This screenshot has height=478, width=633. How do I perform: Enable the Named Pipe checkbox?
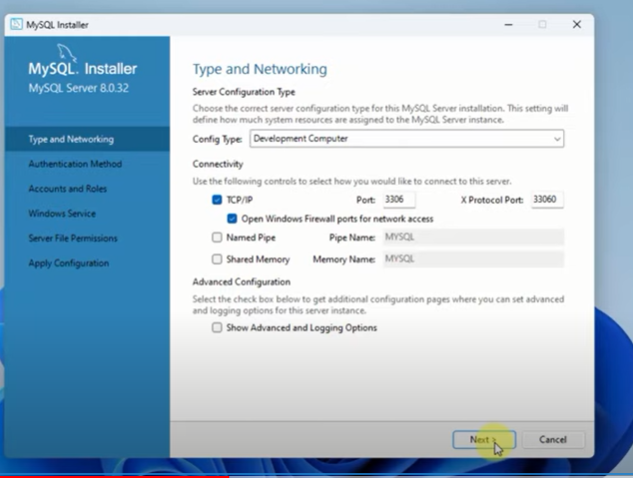[217, 237]
